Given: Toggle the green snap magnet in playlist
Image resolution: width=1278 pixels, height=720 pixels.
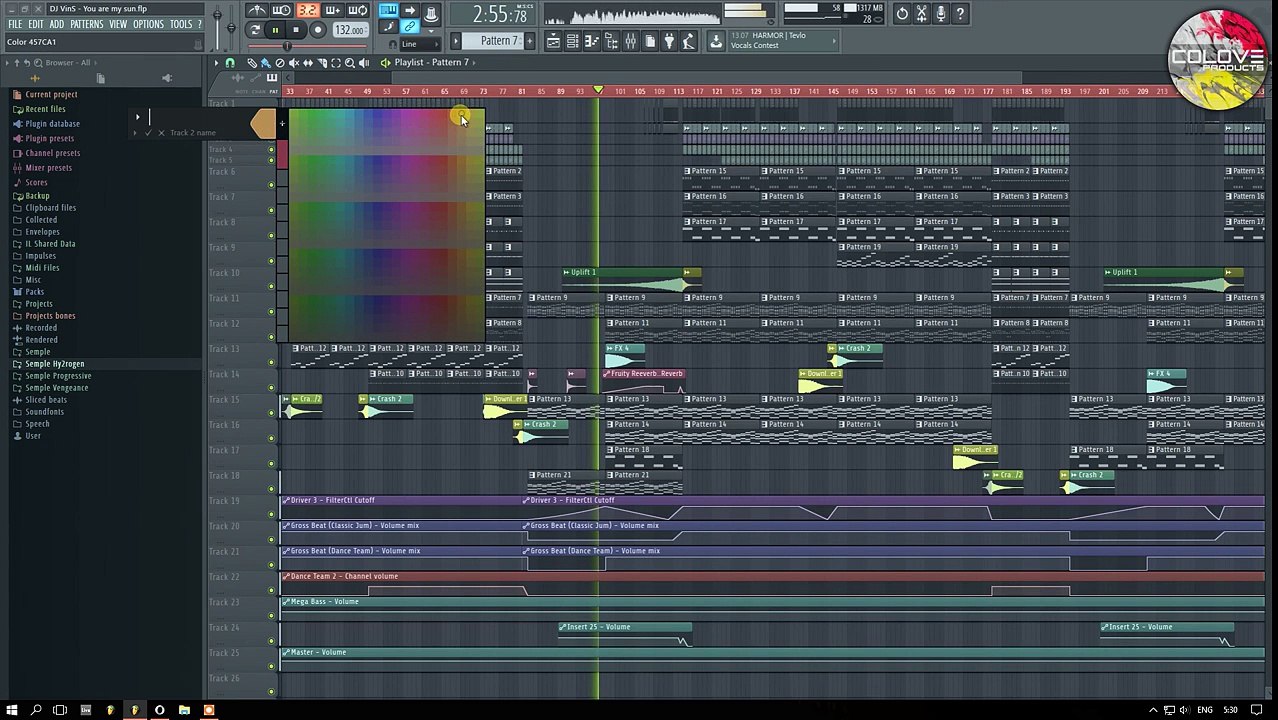Looking at the screenshot, I should pos(230,62).
